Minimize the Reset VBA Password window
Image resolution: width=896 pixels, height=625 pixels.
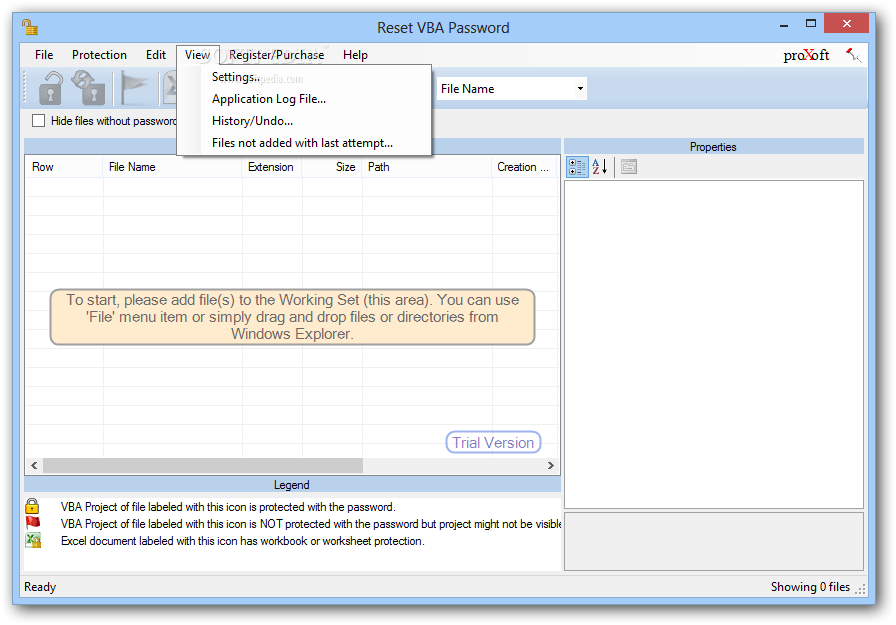[x=784, y=25]
